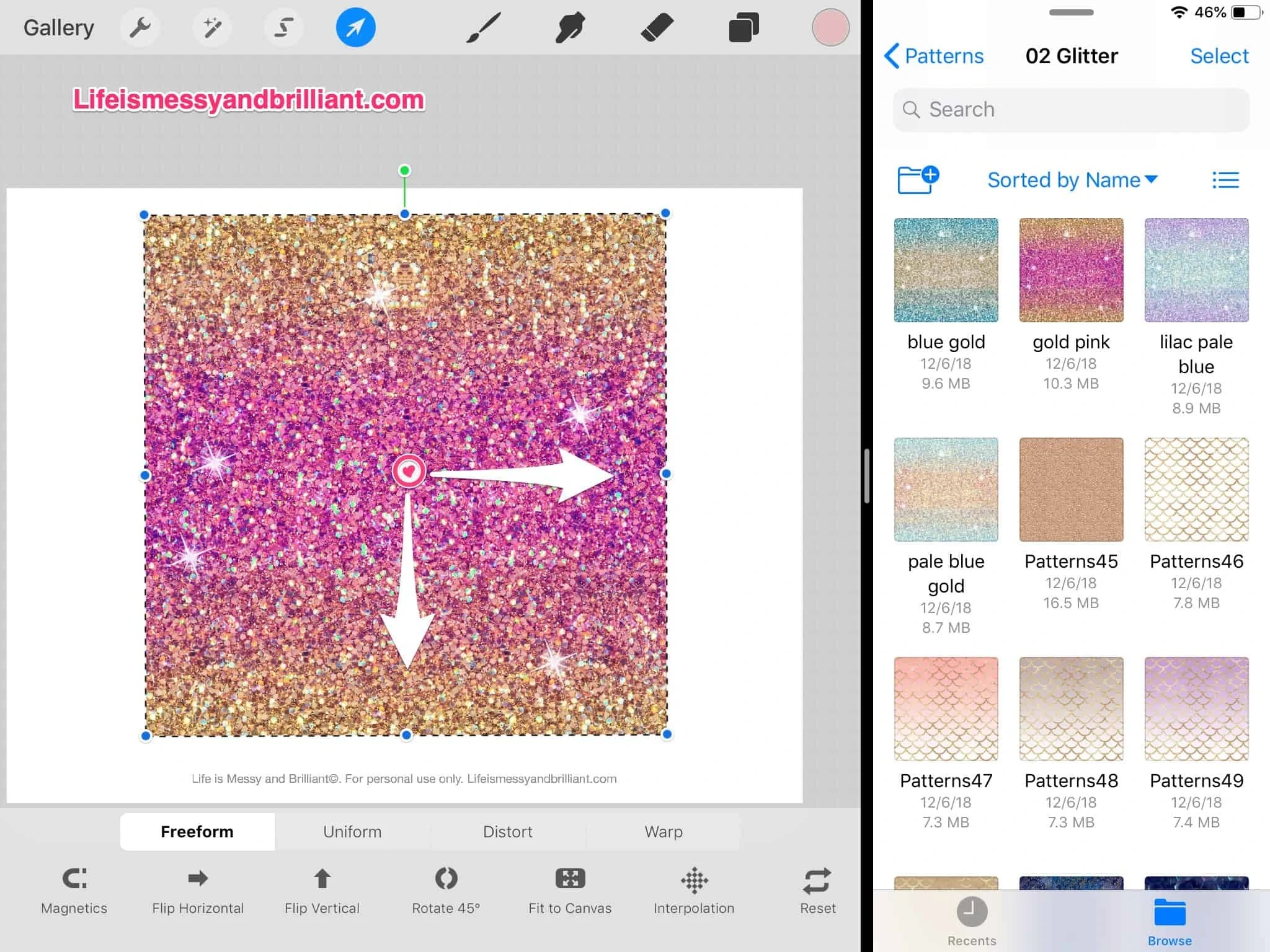
Task: Open the Layers panel
Action: point(744,28)
